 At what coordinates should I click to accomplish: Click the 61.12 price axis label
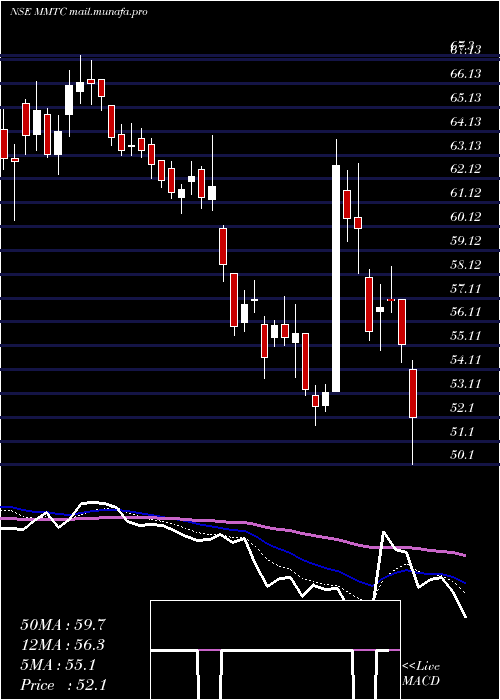[x=466, y=193]
